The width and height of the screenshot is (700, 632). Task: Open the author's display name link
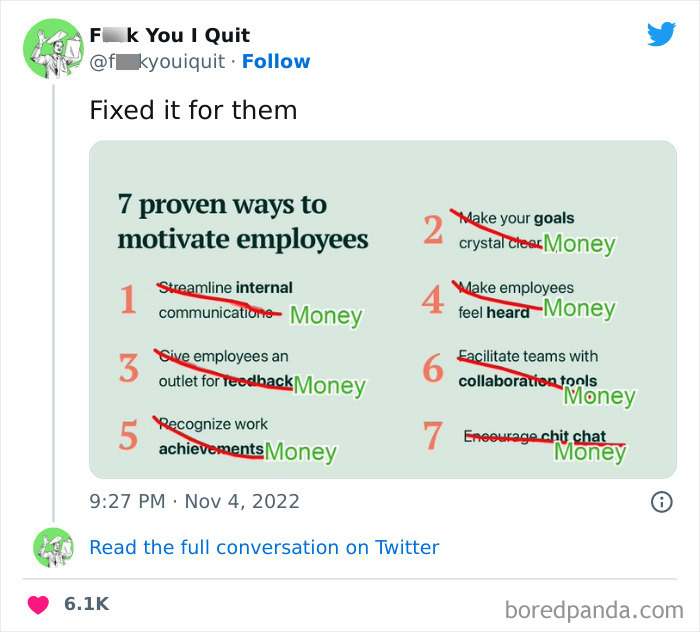pos(169,36)
